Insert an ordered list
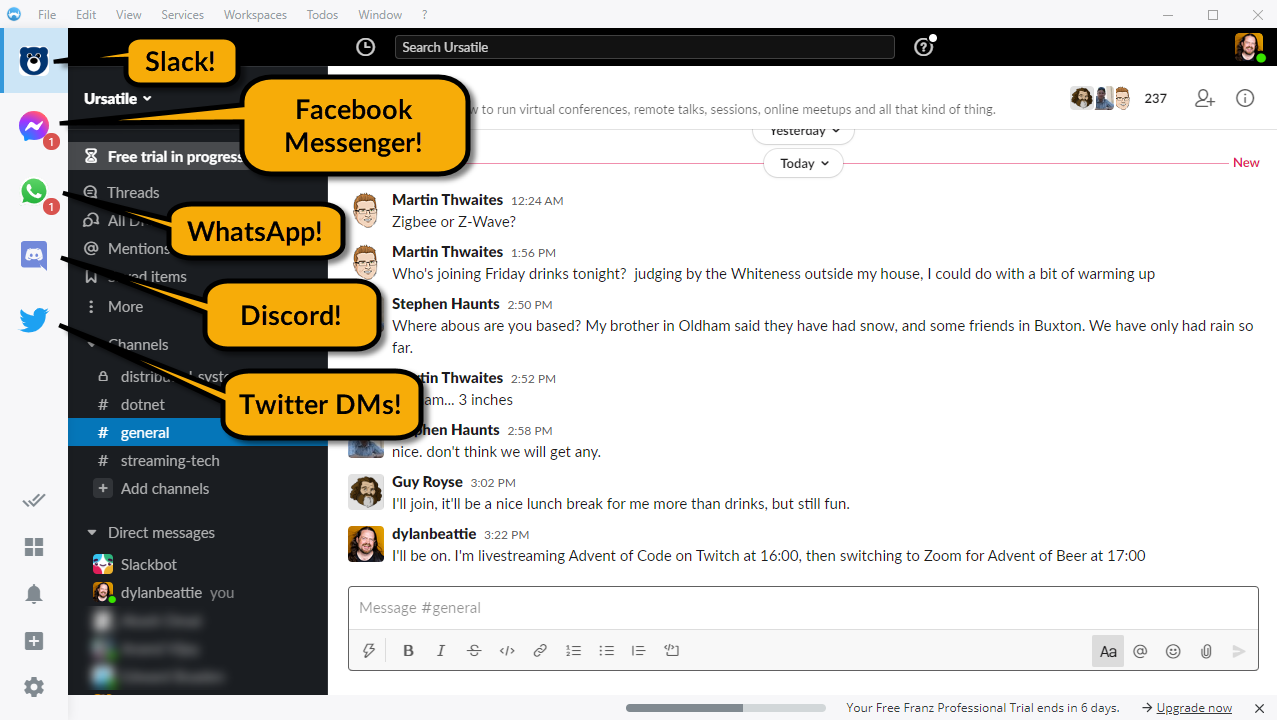Image resolution: width=1277 pixels, height=720 pixels. [x=573, y=651]
